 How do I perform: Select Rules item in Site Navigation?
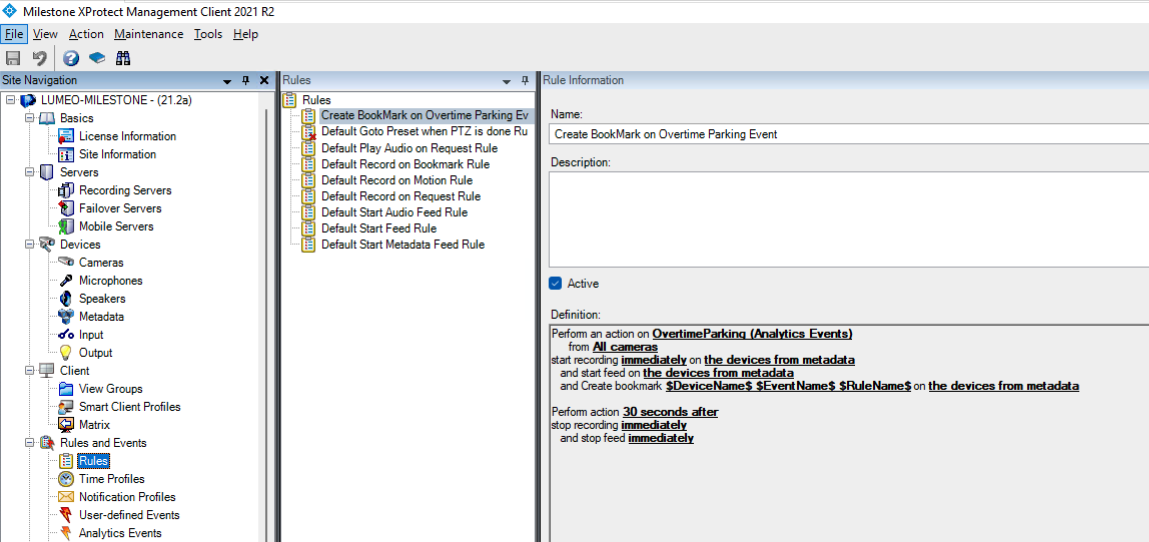pyautogui.click(x=94, y=461)
